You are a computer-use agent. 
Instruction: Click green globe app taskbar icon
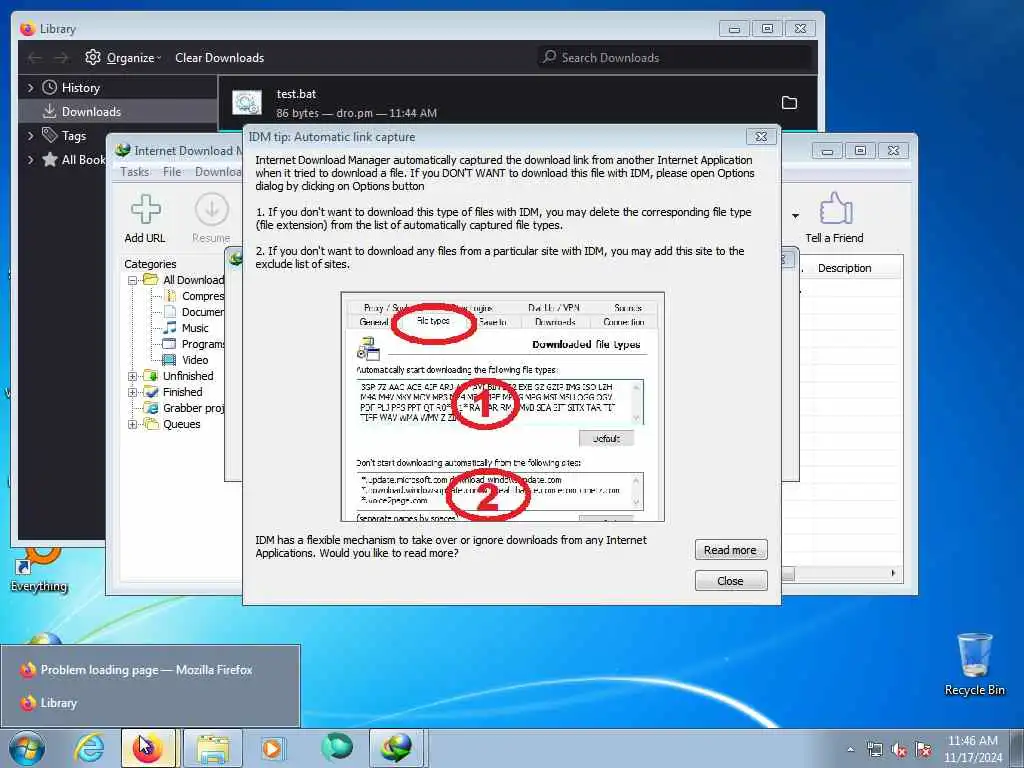click(336, 747)
